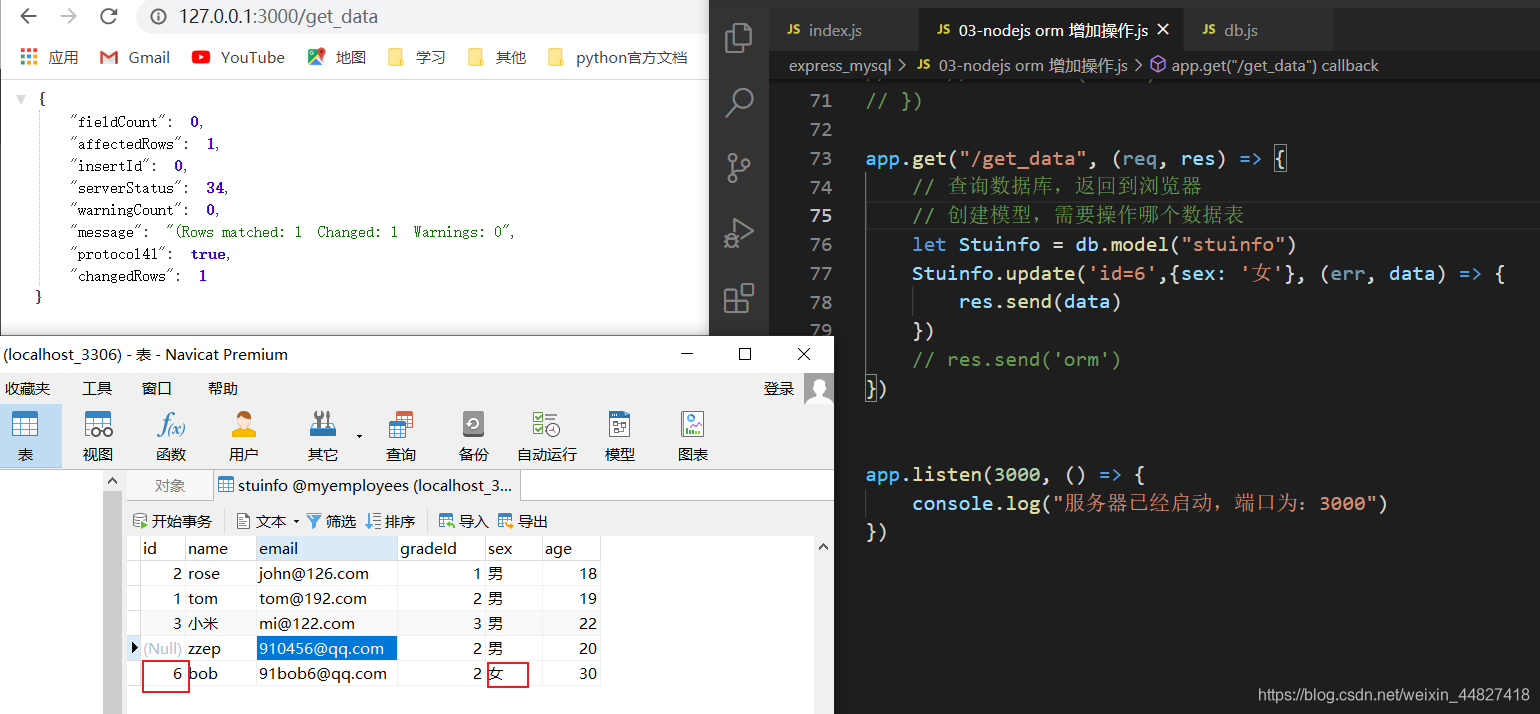
Task: Select the 视图 view toolbar icon
Action: 98,436
